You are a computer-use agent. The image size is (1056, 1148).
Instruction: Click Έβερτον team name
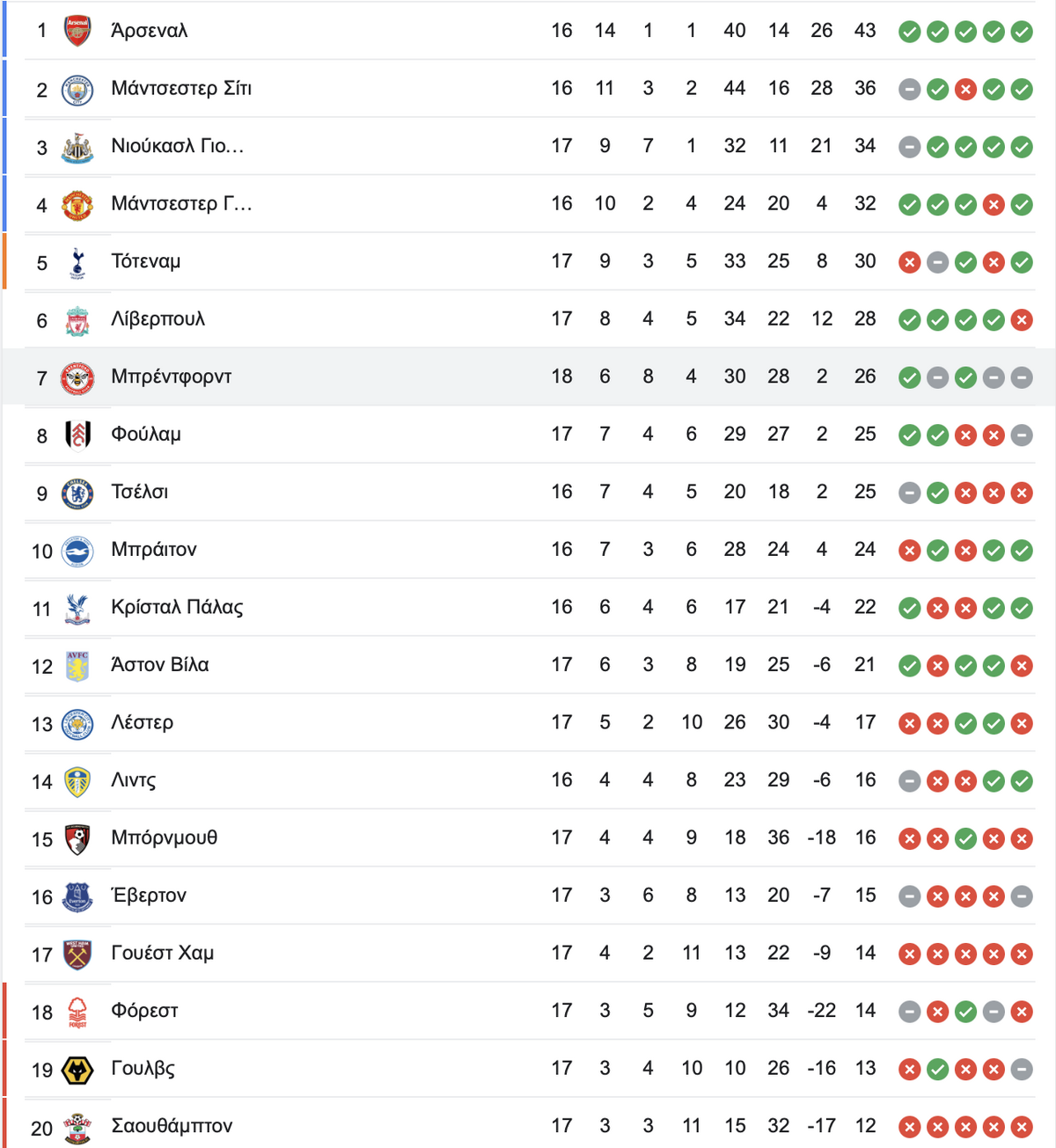click(149, 896)
